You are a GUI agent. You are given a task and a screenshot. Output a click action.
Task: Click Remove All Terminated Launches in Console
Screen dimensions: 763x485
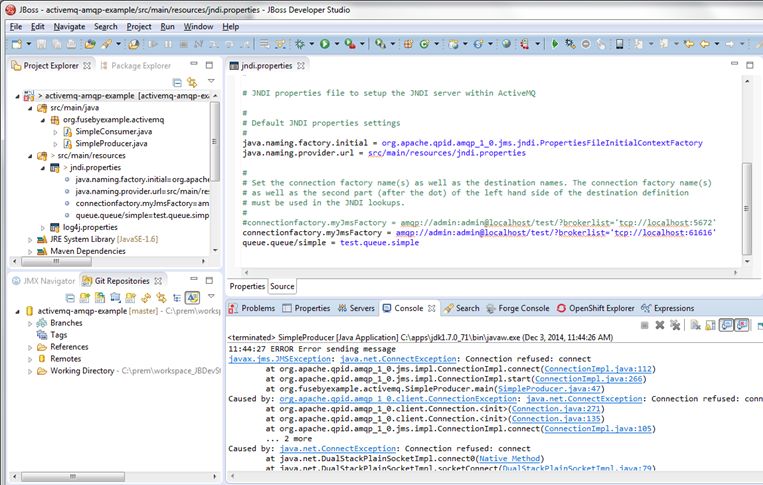click(675, 325)
